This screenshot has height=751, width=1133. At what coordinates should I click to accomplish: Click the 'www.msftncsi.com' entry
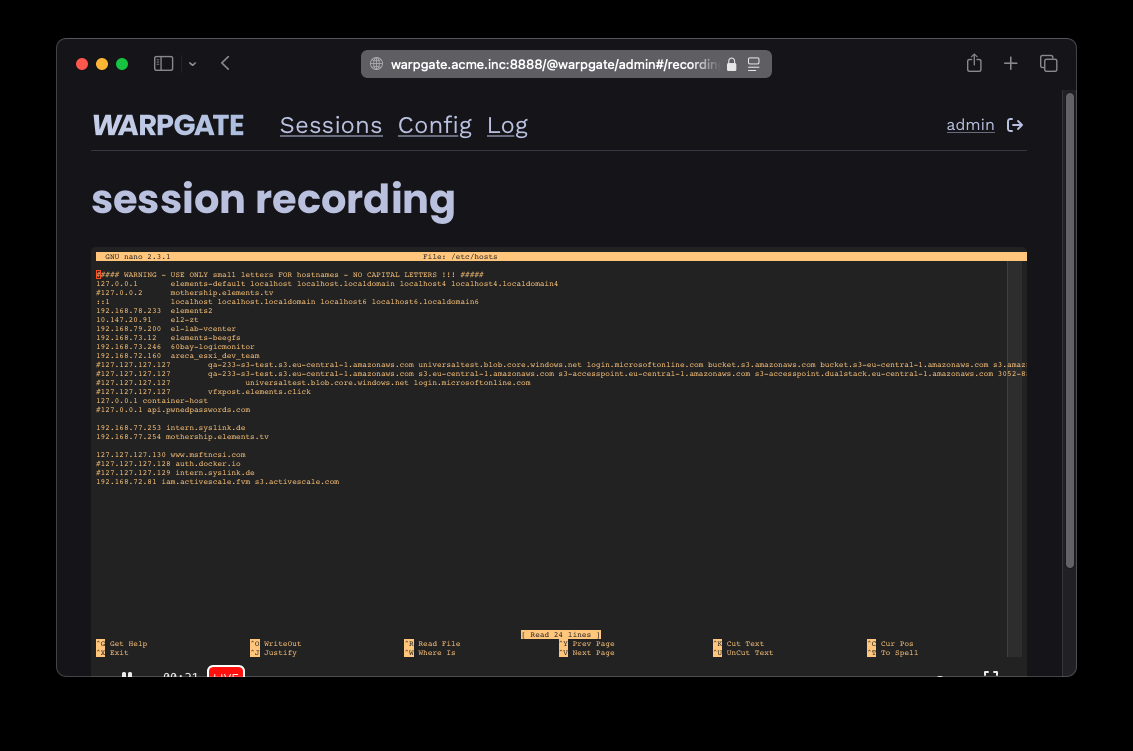pyautogui.click(x=208, y=455)
